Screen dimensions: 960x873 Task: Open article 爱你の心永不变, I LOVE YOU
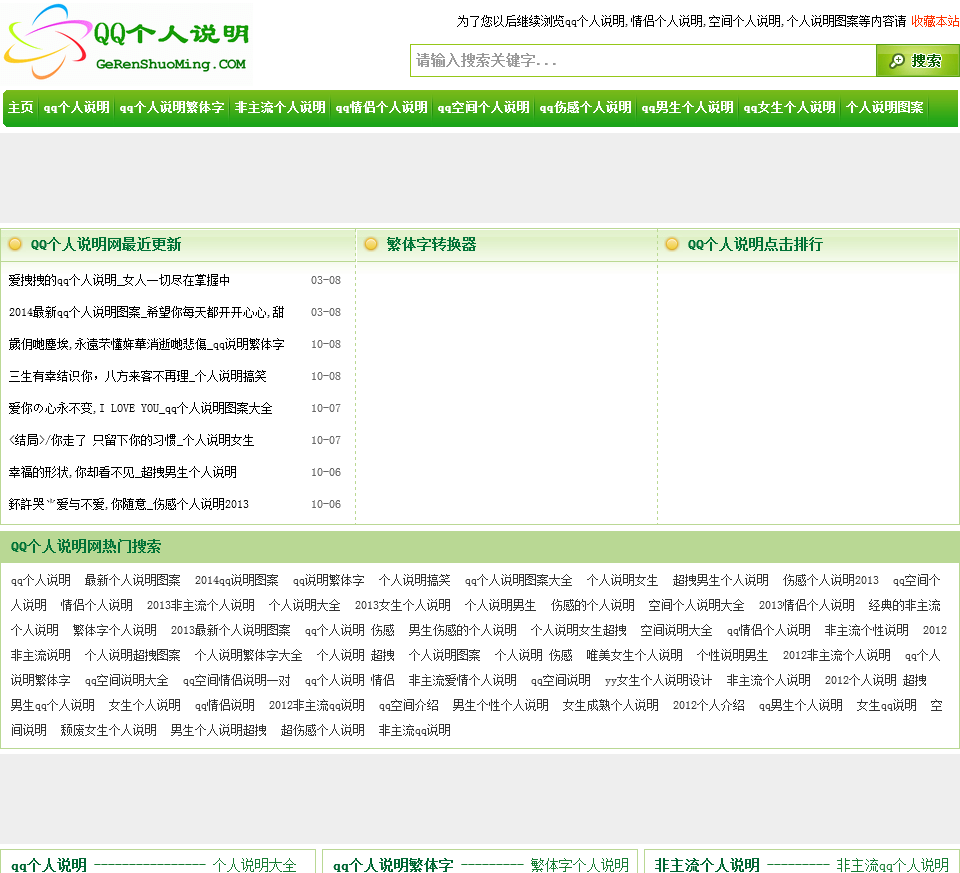141,408
